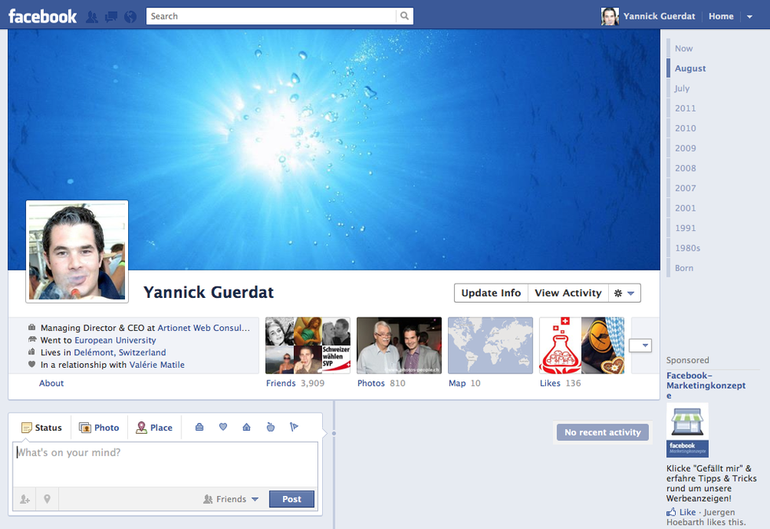Image resolution: width=770 pixels, height=529 pixels.
Task: Open Yannick Guerdat name link in top bar
Action: [x=659, y=16]
